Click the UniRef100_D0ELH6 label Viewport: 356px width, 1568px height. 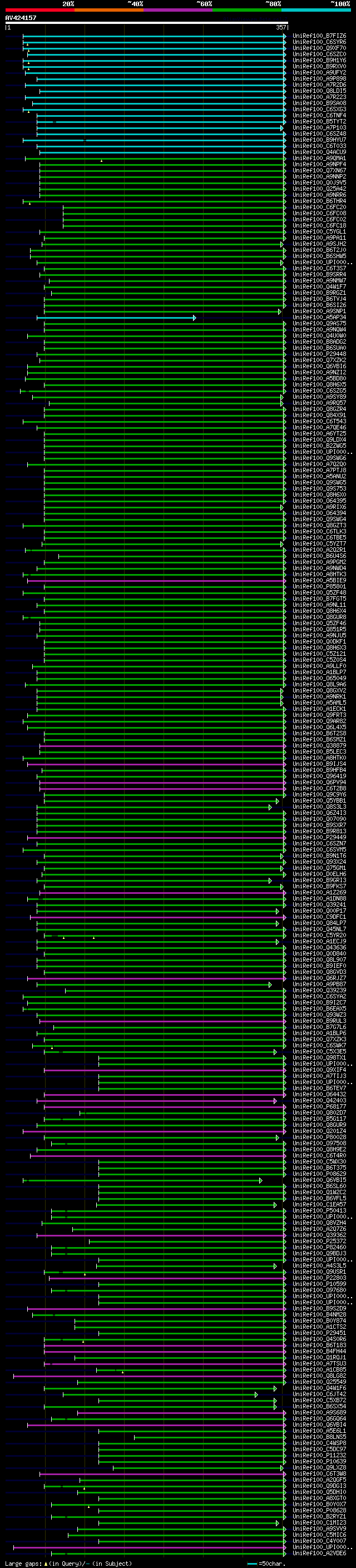pyautogui.click(x=319, y=874)
